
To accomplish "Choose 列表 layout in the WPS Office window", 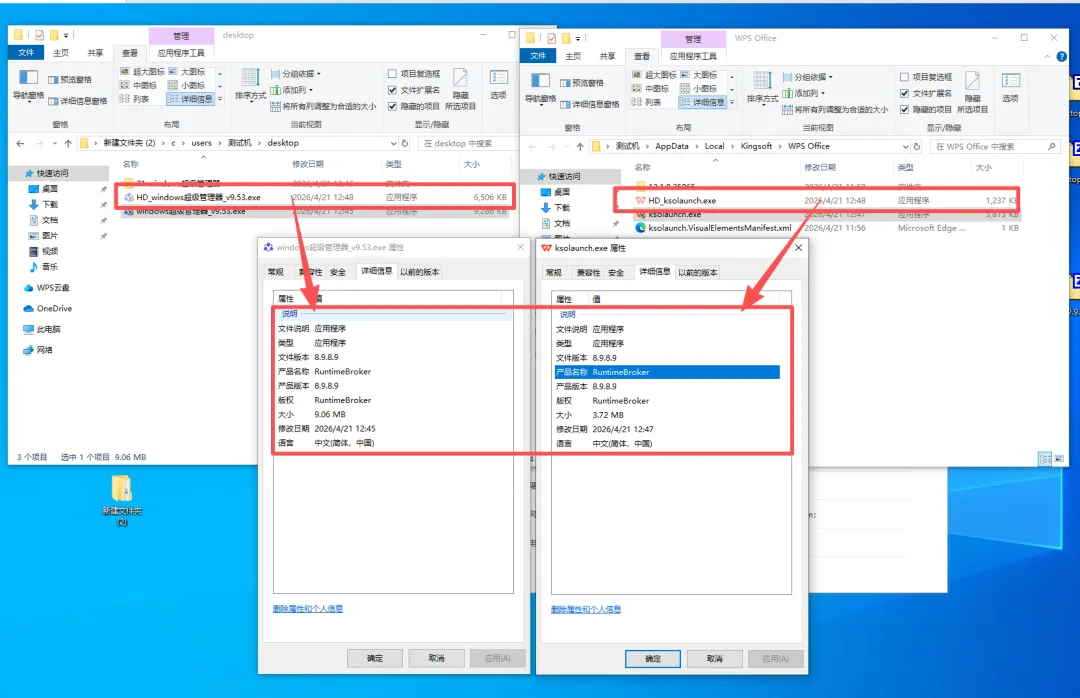I will [x=646, y=102].
